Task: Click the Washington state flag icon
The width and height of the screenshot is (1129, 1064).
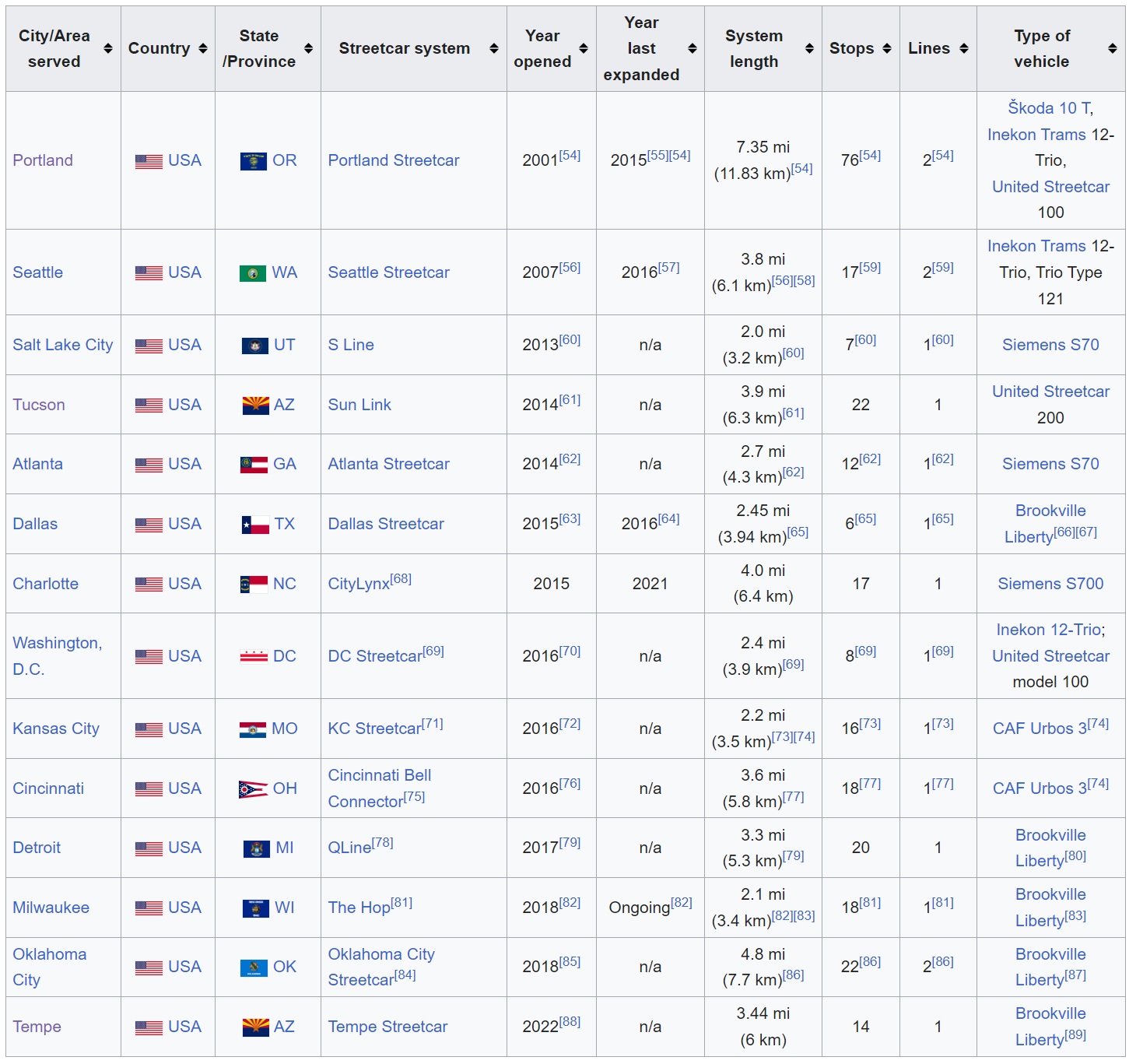Action: [x=252, y=273]
